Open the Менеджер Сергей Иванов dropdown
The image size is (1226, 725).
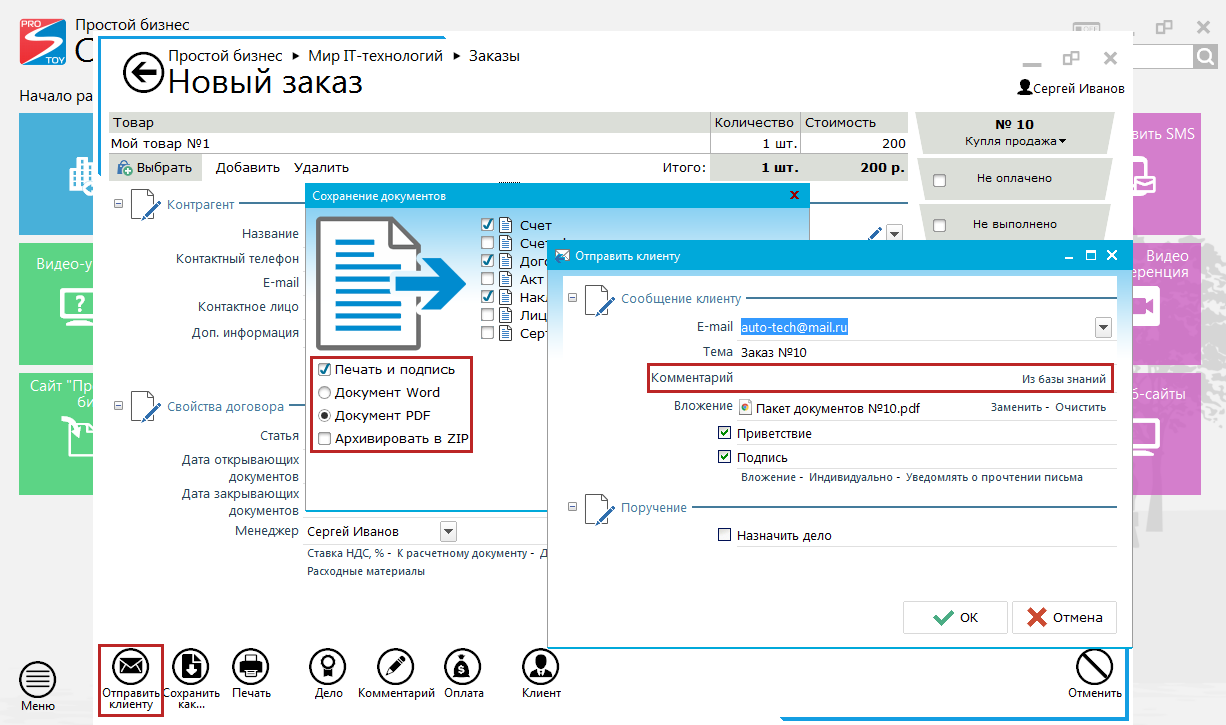tap(448, 531)
